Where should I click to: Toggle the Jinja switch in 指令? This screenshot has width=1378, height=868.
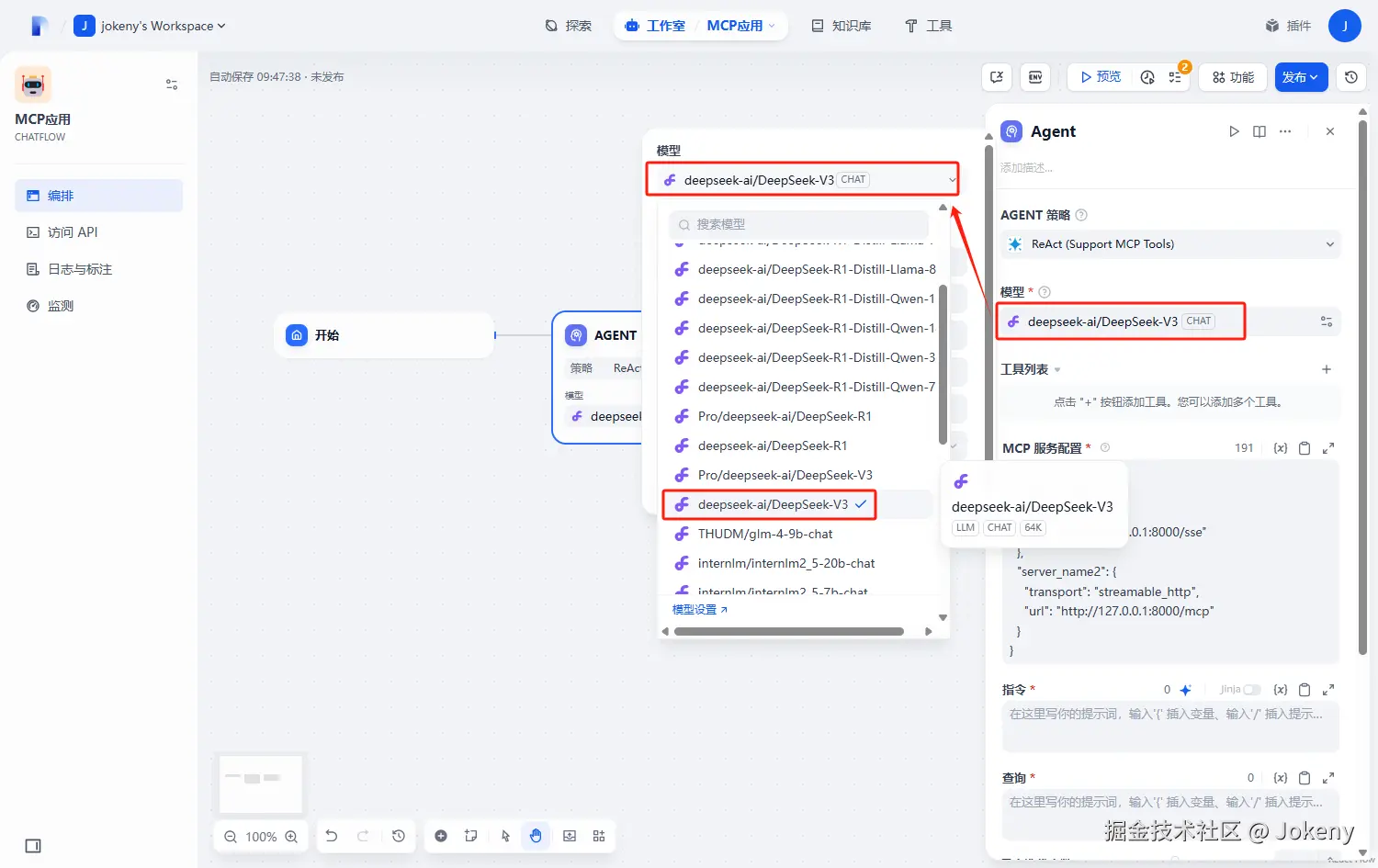[x=1252, y=690]
